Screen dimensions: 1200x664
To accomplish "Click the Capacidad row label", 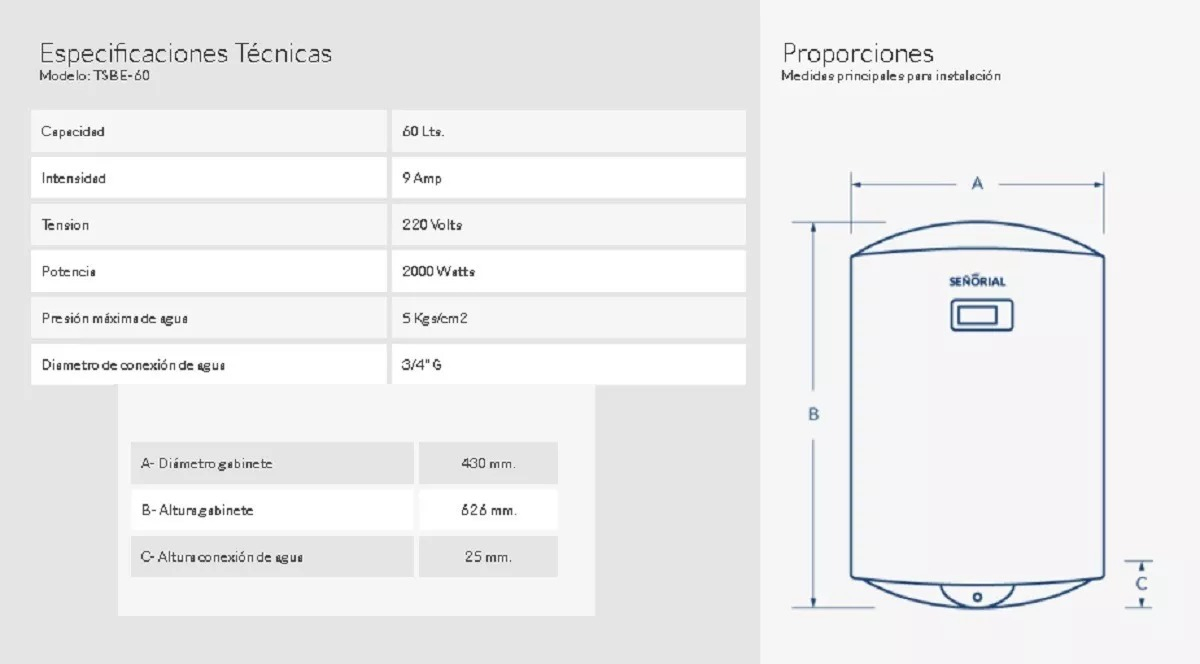I will 73,132.
